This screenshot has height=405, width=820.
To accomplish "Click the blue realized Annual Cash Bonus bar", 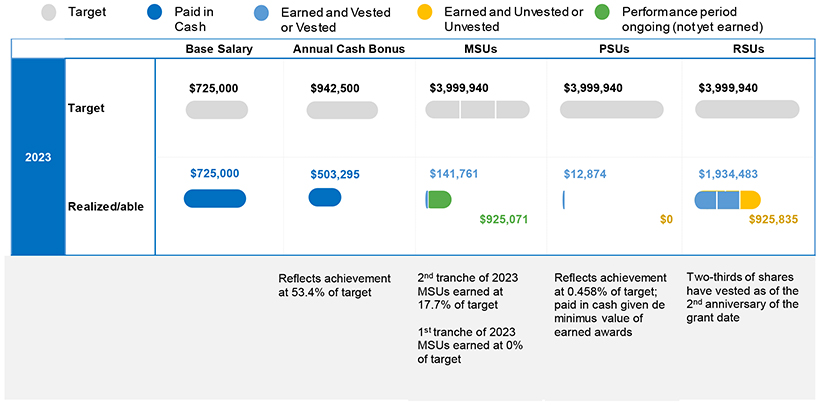I will click(x=325, y=198).
